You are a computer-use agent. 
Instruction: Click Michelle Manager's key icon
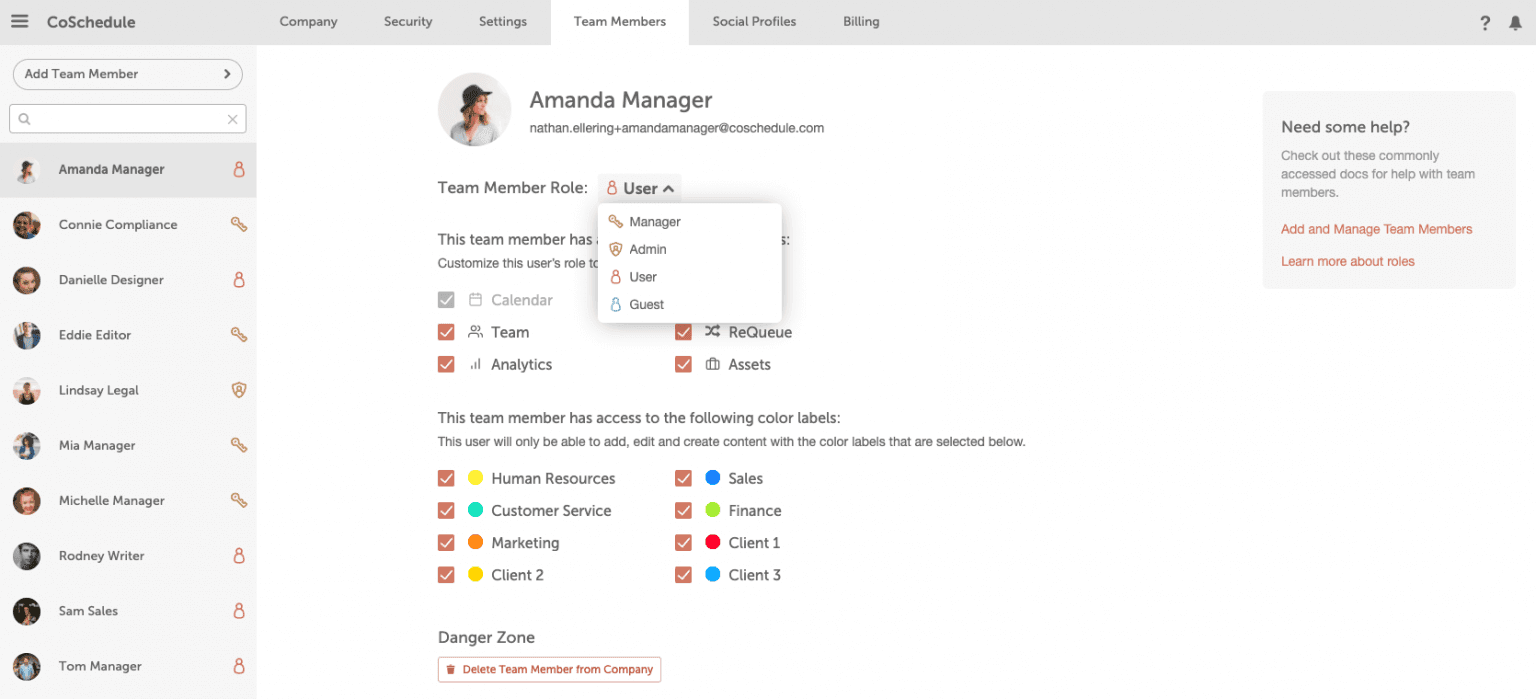[239, 500]
